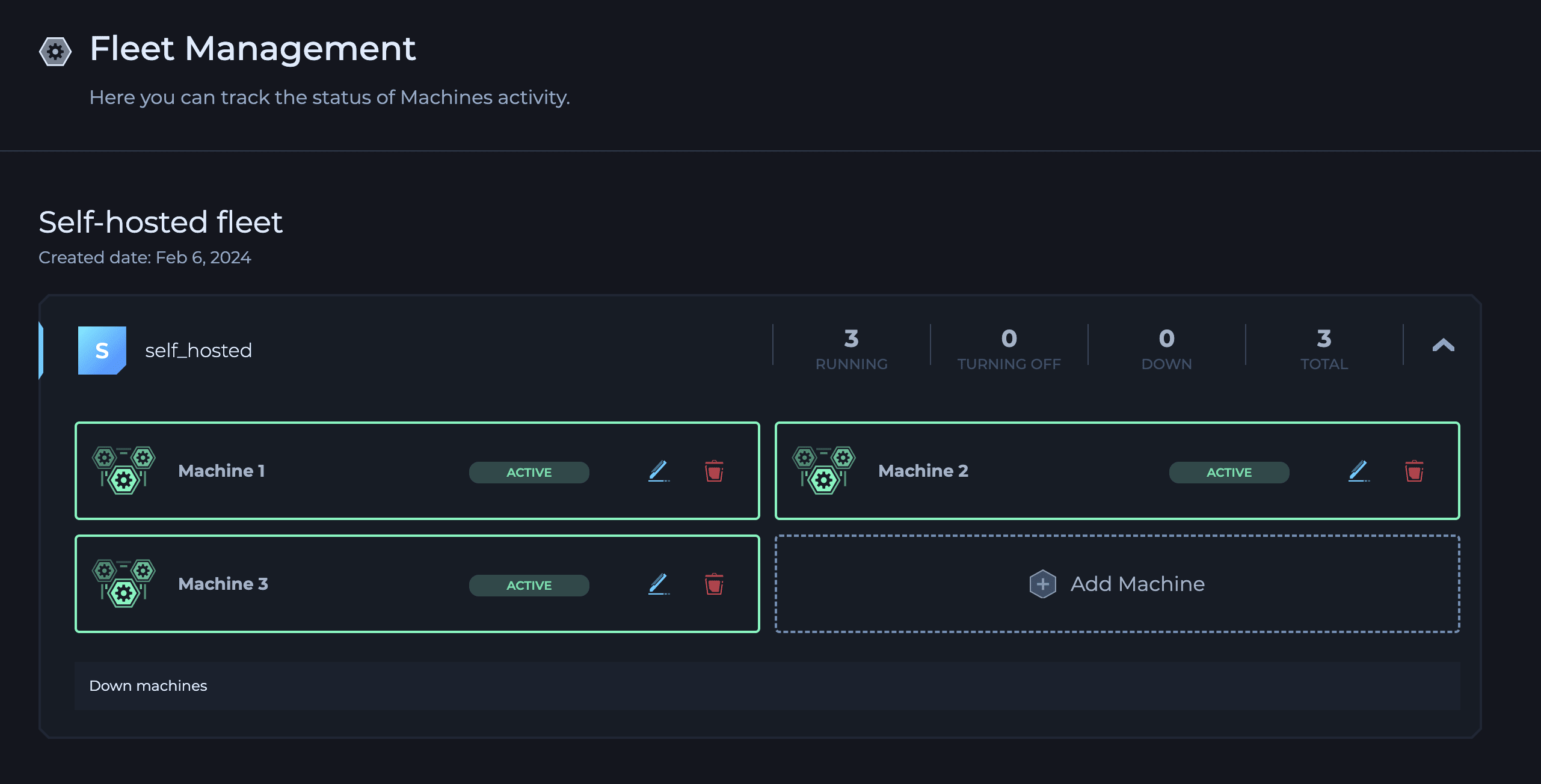
Task: Delete Machine 1 with the trash icon
Action: 714,471
